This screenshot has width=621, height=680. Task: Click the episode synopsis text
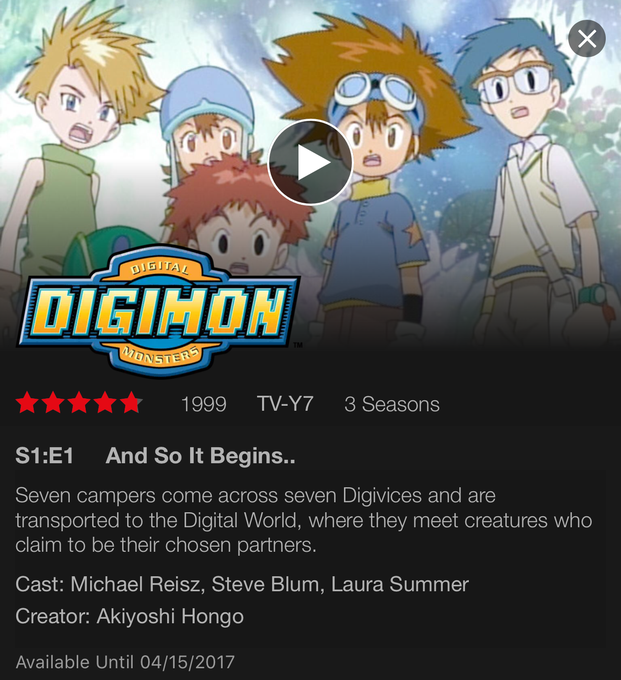(x=304, y=520)
